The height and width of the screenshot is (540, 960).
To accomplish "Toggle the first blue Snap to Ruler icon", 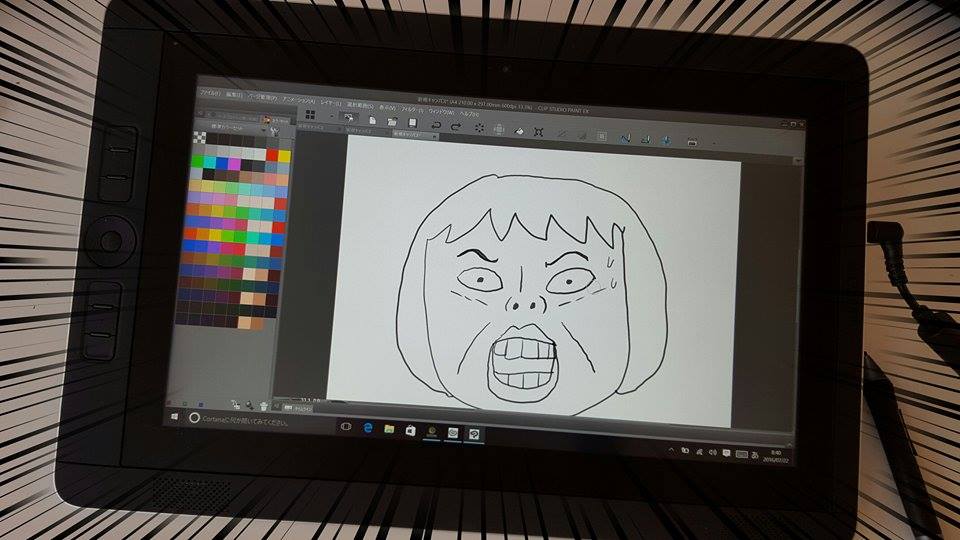I will pyautogui.click(x=625, y=138).
